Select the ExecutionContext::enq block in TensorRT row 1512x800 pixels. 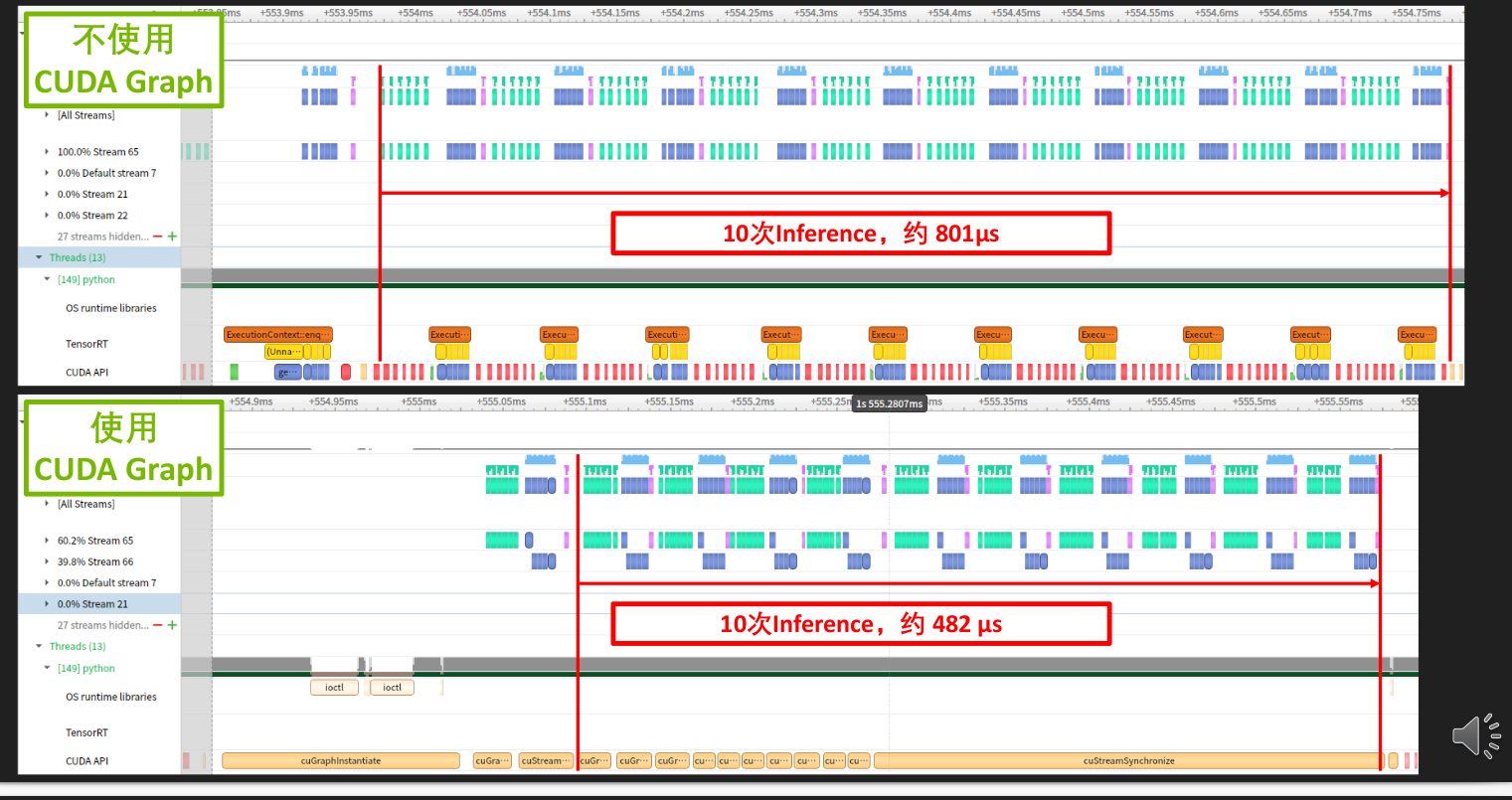pyautogui.click(x=277, y=335)
